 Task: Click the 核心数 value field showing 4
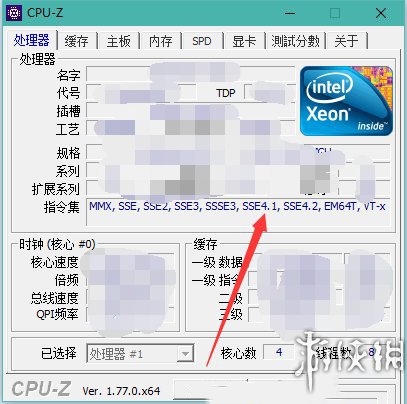(279, 352)
